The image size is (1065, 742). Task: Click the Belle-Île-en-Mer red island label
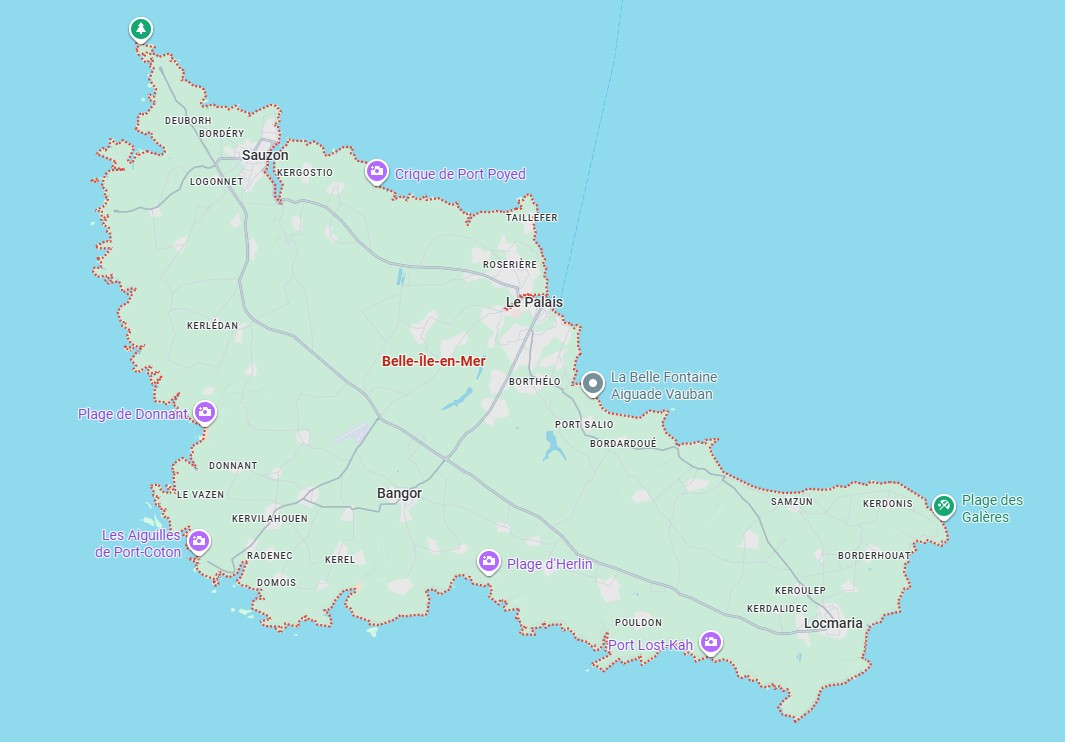click(433, 361)
